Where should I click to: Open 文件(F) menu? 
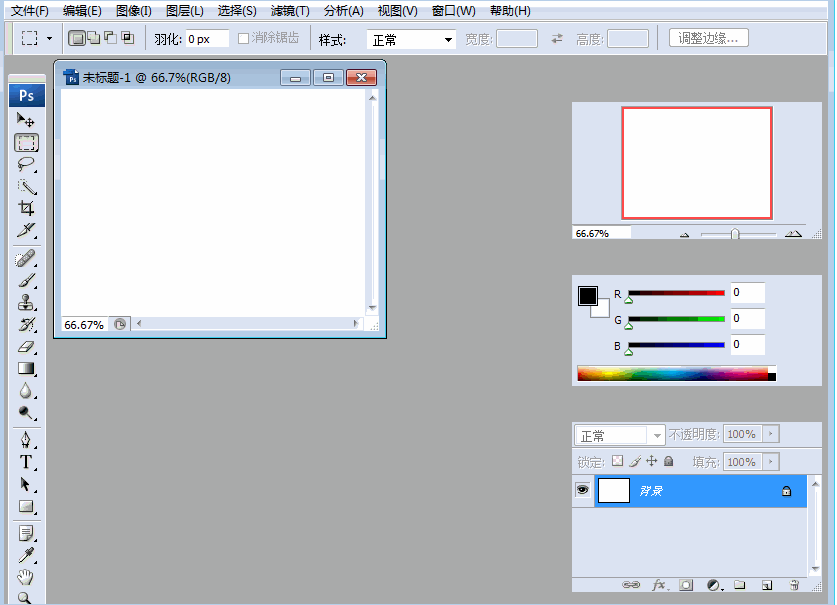pyautogui.click(x=29, y=11)
